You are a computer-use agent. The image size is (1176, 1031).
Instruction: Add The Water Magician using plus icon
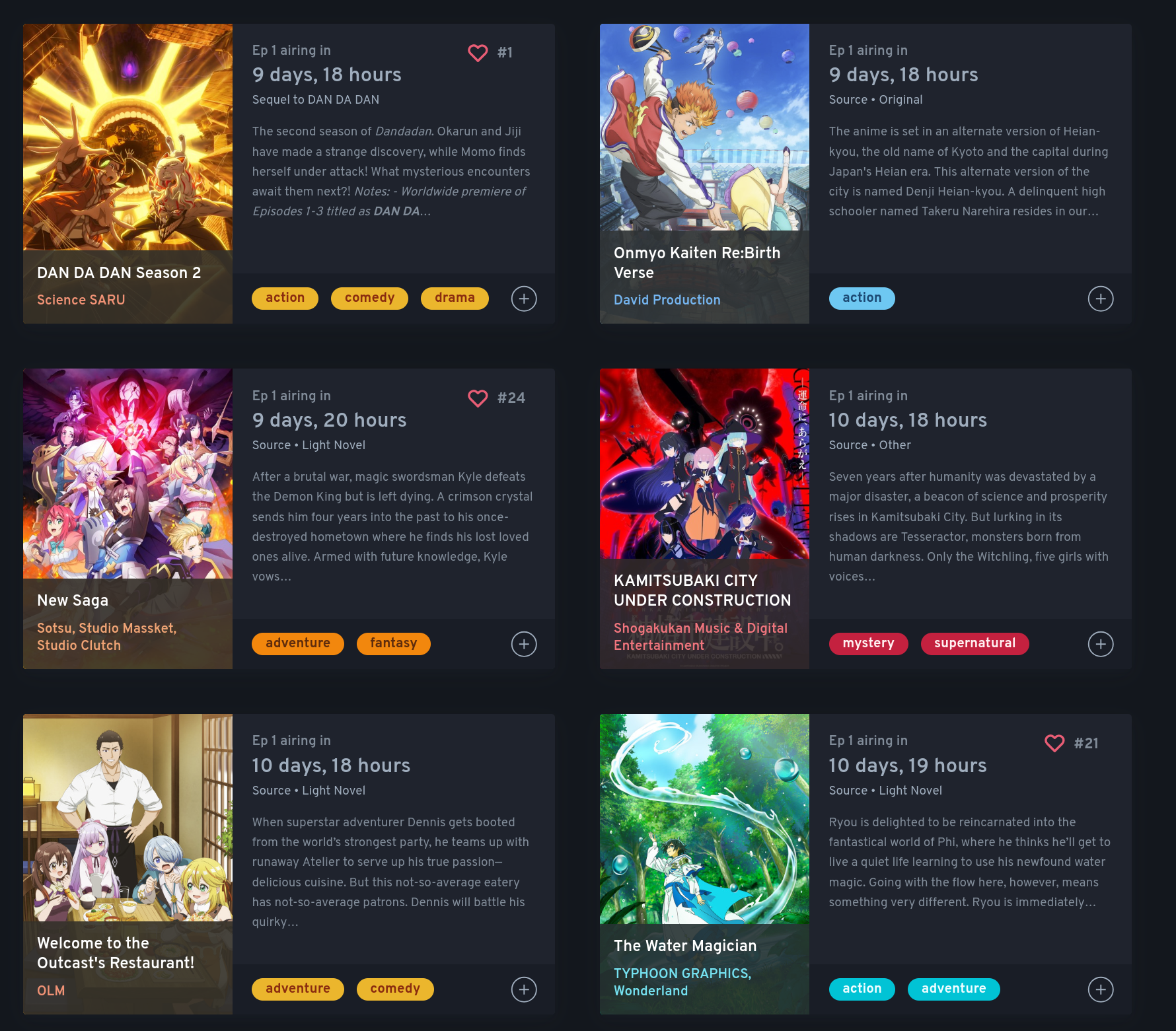point(1101,989)
